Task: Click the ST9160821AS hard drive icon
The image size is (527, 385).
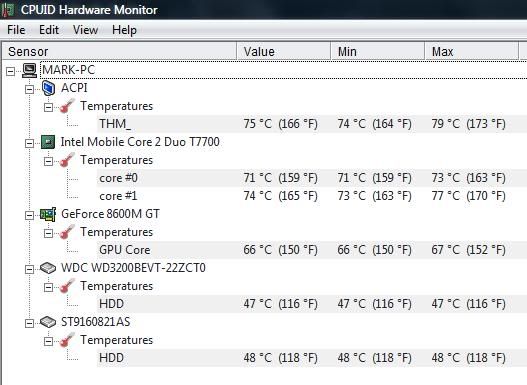Action: (x=48, y=322)
